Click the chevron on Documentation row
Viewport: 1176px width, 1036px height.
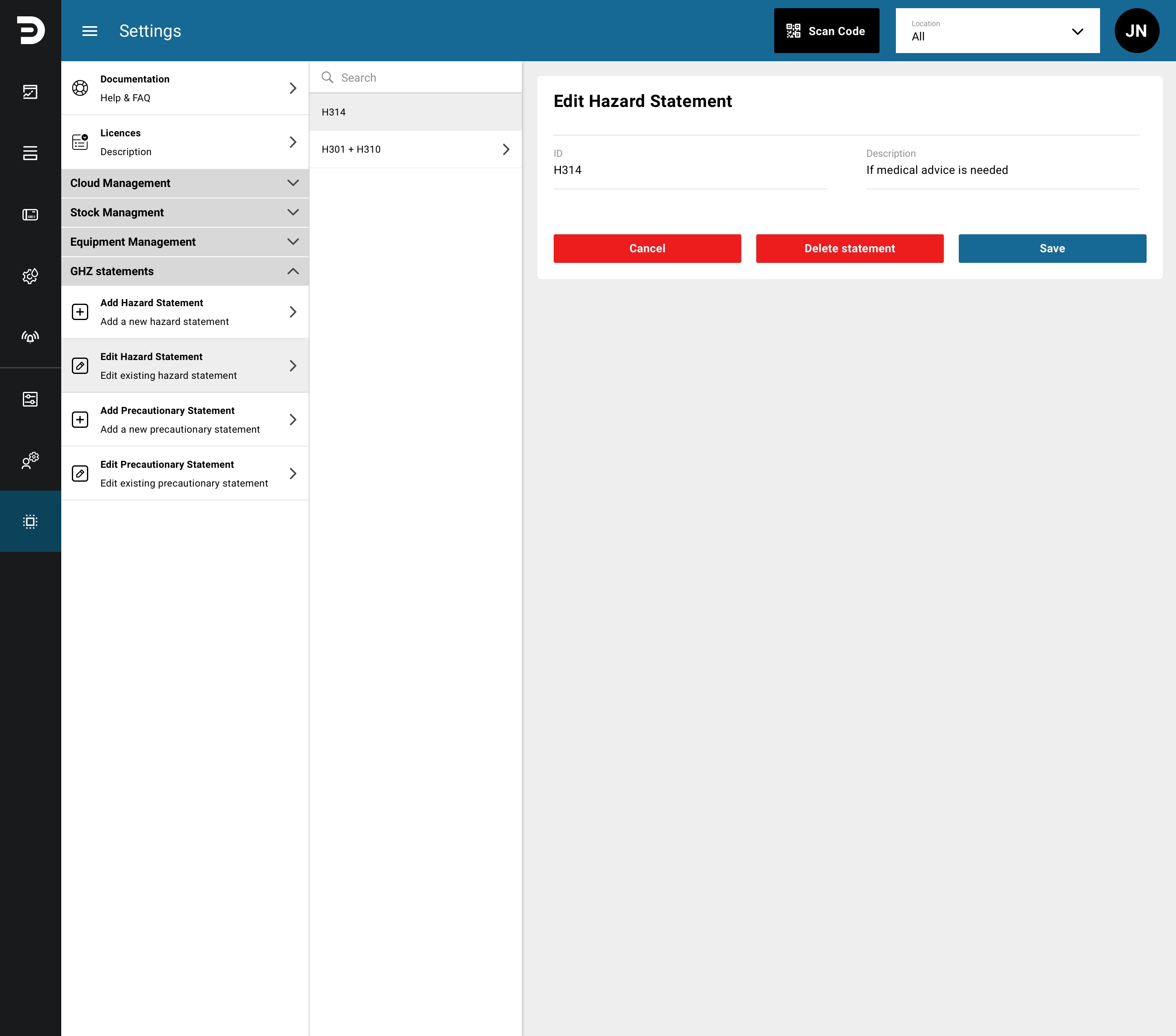(x=293, y=88)
